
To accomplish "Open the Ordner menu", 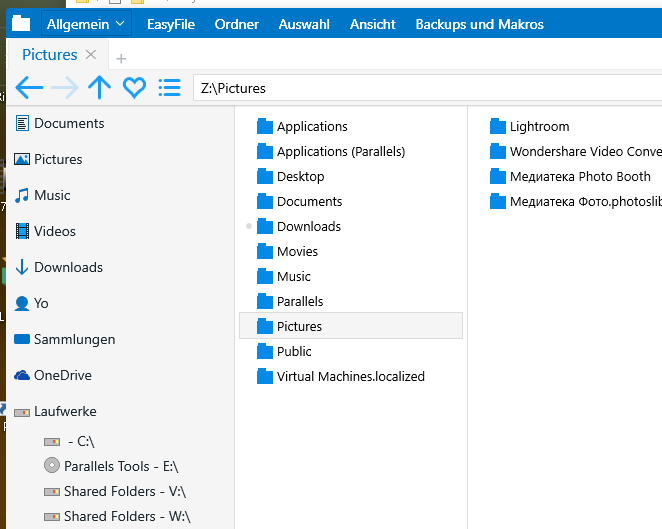I will (x=236, y=24).
